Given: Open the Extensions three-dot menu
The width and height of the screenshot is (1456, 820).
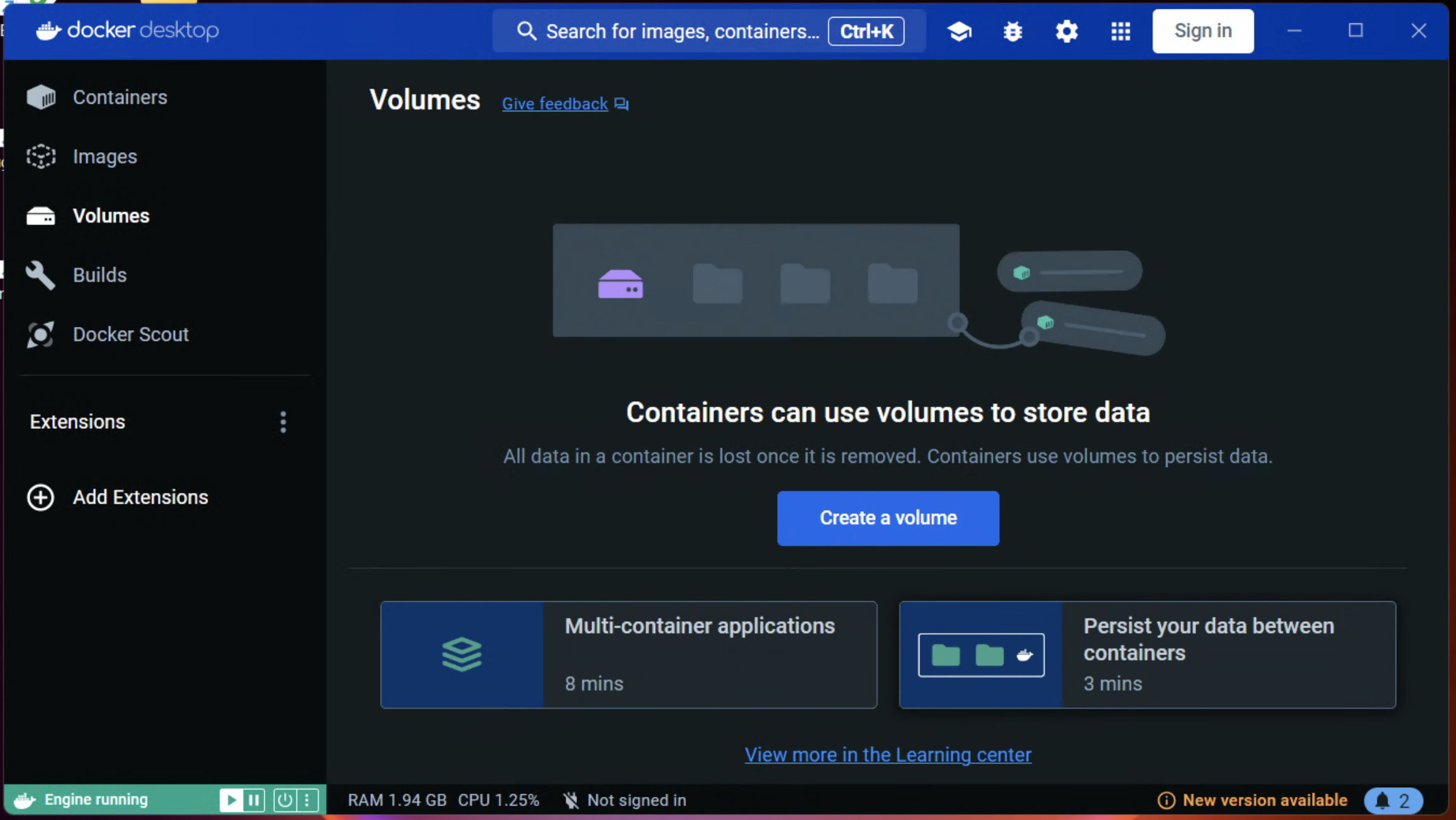Looking at the screenshot, I should (x=283, y=422).
